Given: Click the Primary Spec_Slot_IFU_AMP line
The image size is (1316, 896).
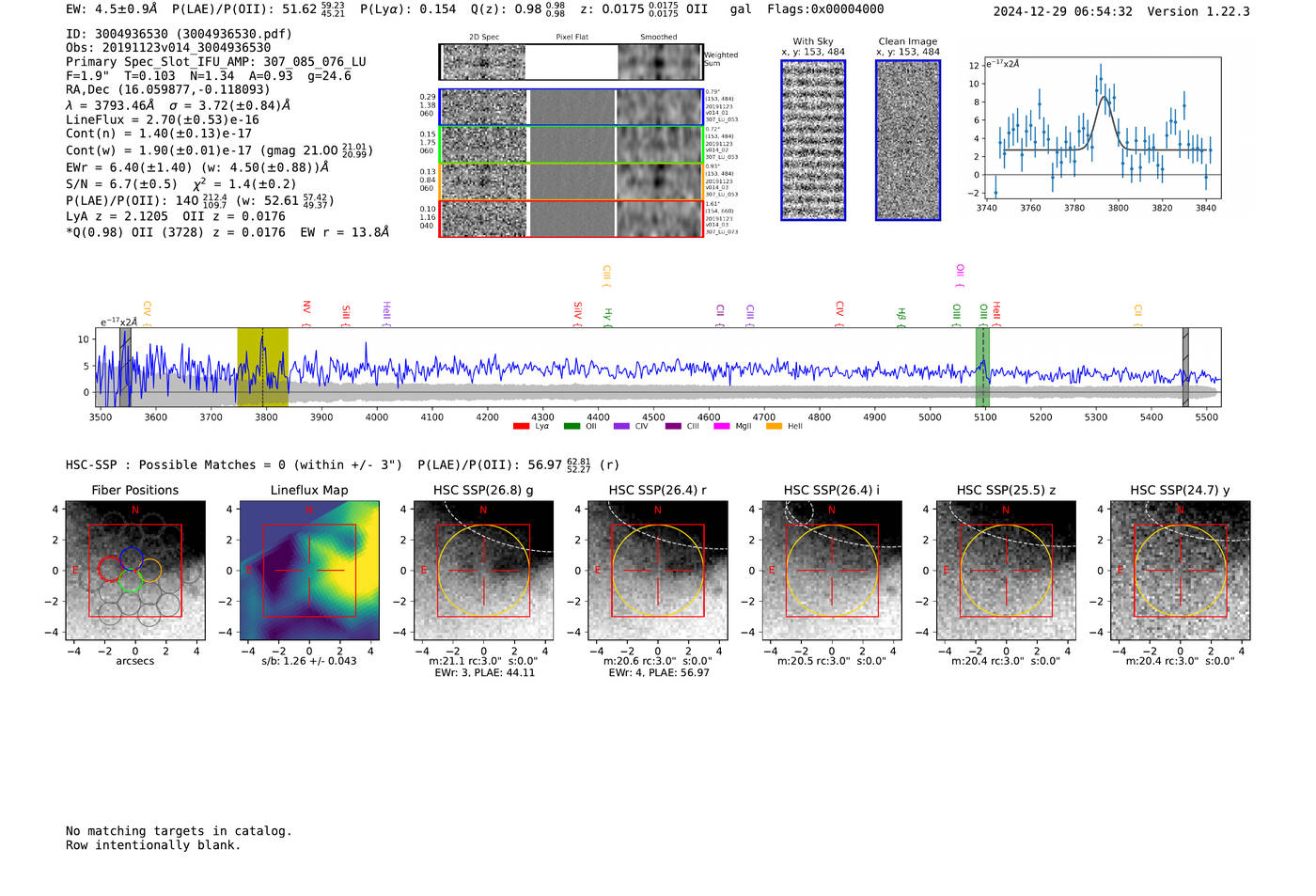Looking at the screenshot, I should (216, 61).
